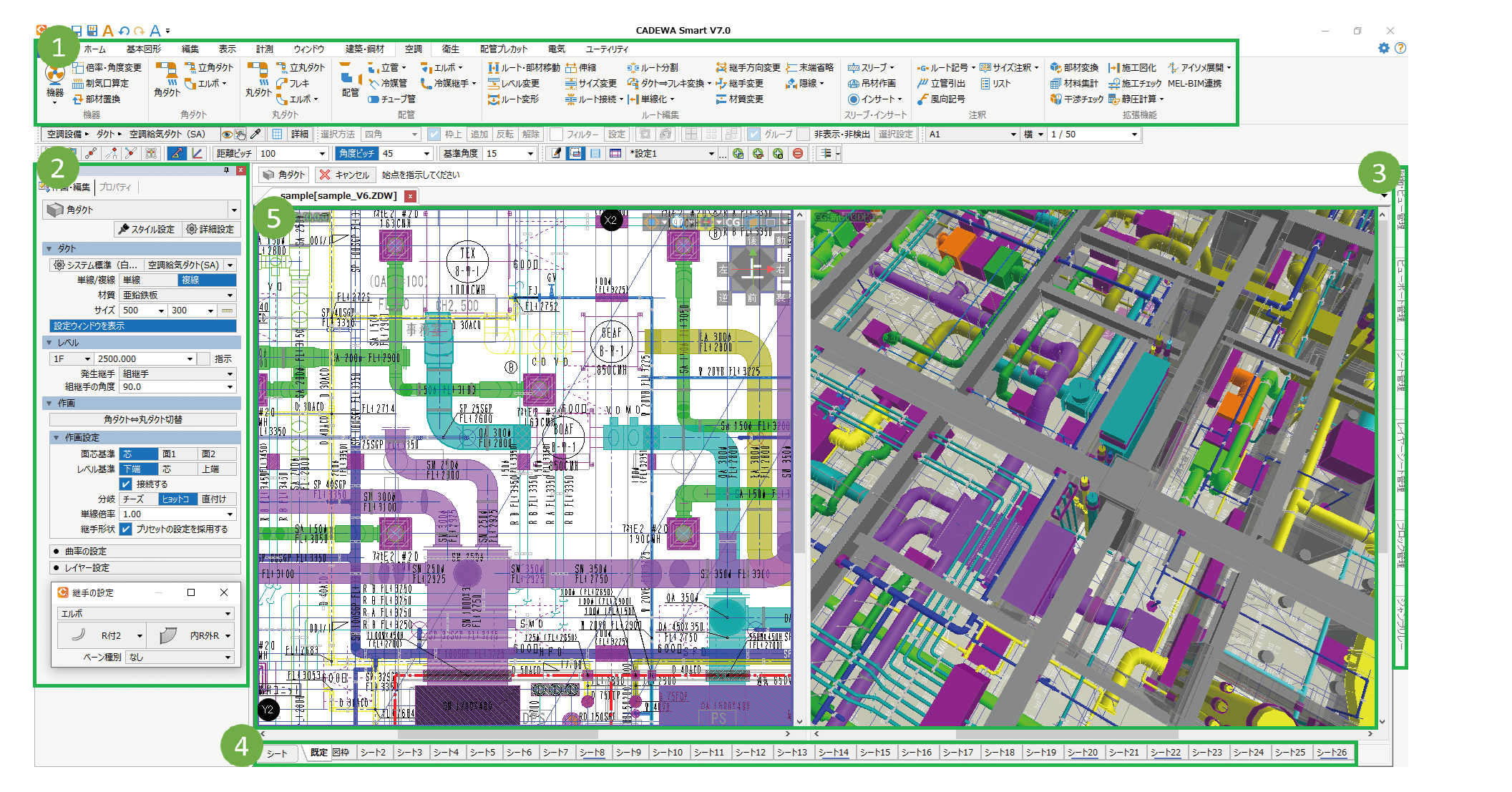
Task: Click the 干渉チェック interference check icon
Action: coord(1055,99)
